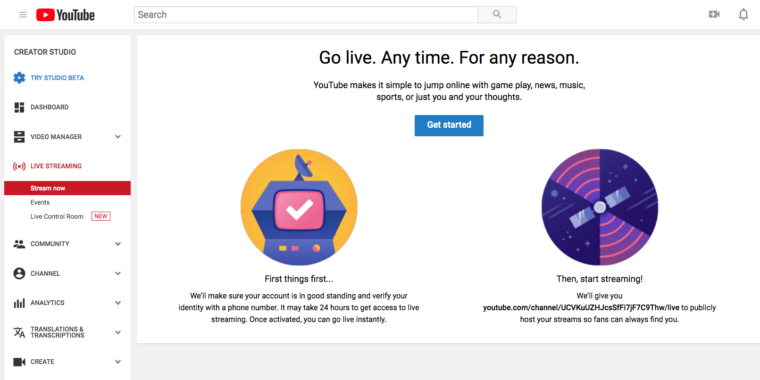This screenshot has width=760, height=380.
Task: Open the hamburger guide menu icon
Action: [23, 15]
